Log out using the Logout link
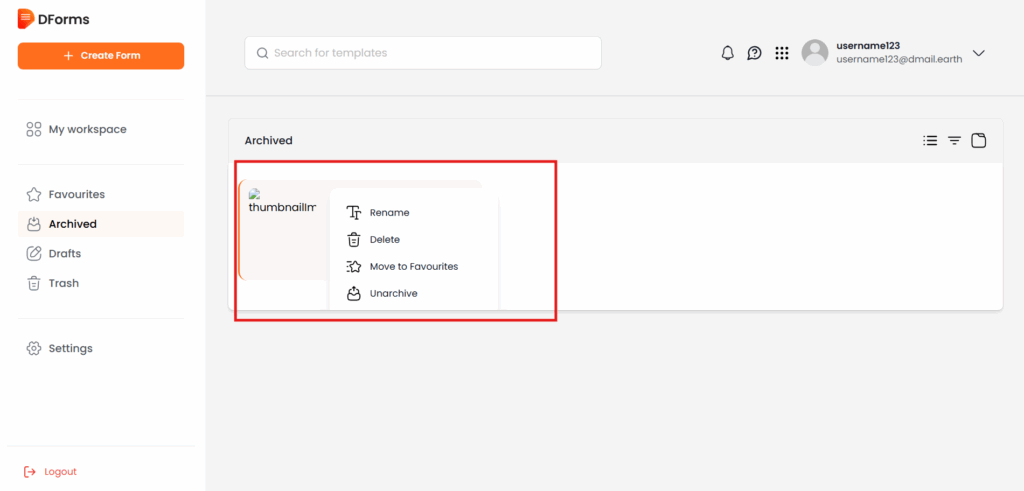This screenshot has height=491, width=1024. pyautogui.click(x=60, y=472)
